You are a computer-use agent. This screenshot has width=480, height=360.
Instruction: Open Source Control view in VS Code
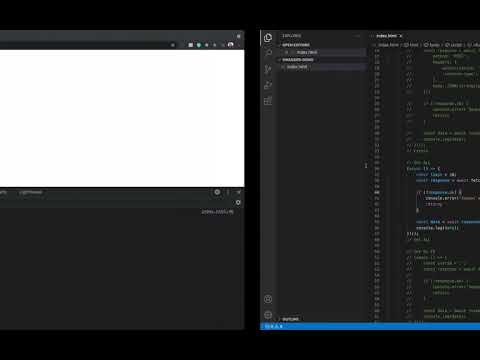(268, 69)
